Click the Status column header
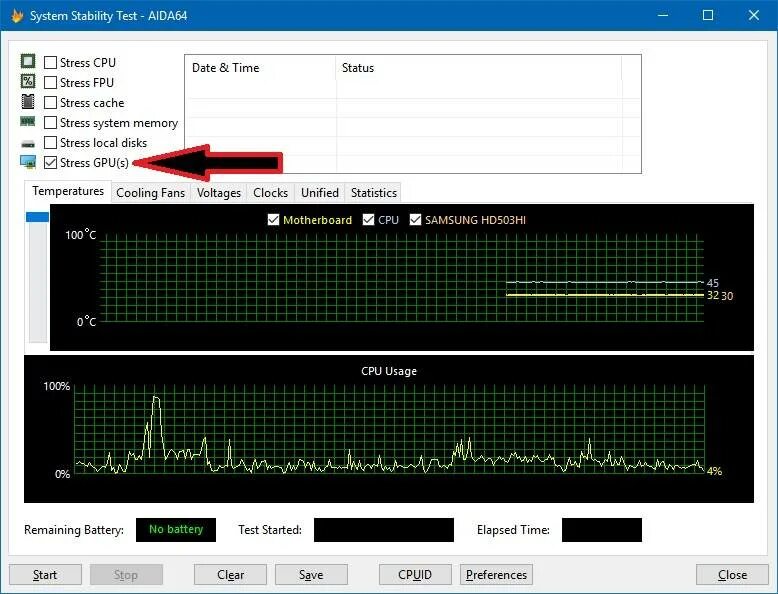The width and height of the screenshot is (778, 594). click(479, 68)
